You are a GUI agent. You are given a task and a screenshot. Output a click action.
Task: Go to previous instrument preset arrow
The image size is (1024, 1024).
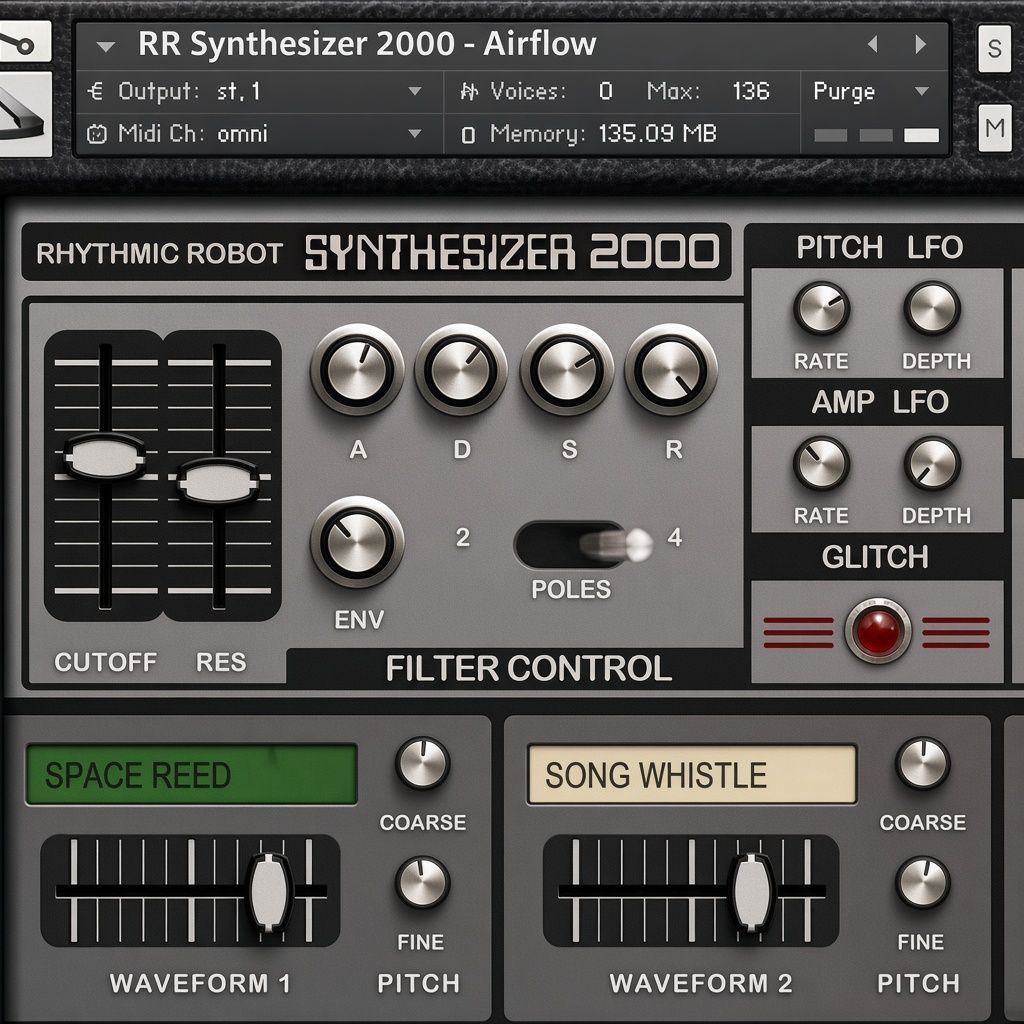click(x=872, y=44)
